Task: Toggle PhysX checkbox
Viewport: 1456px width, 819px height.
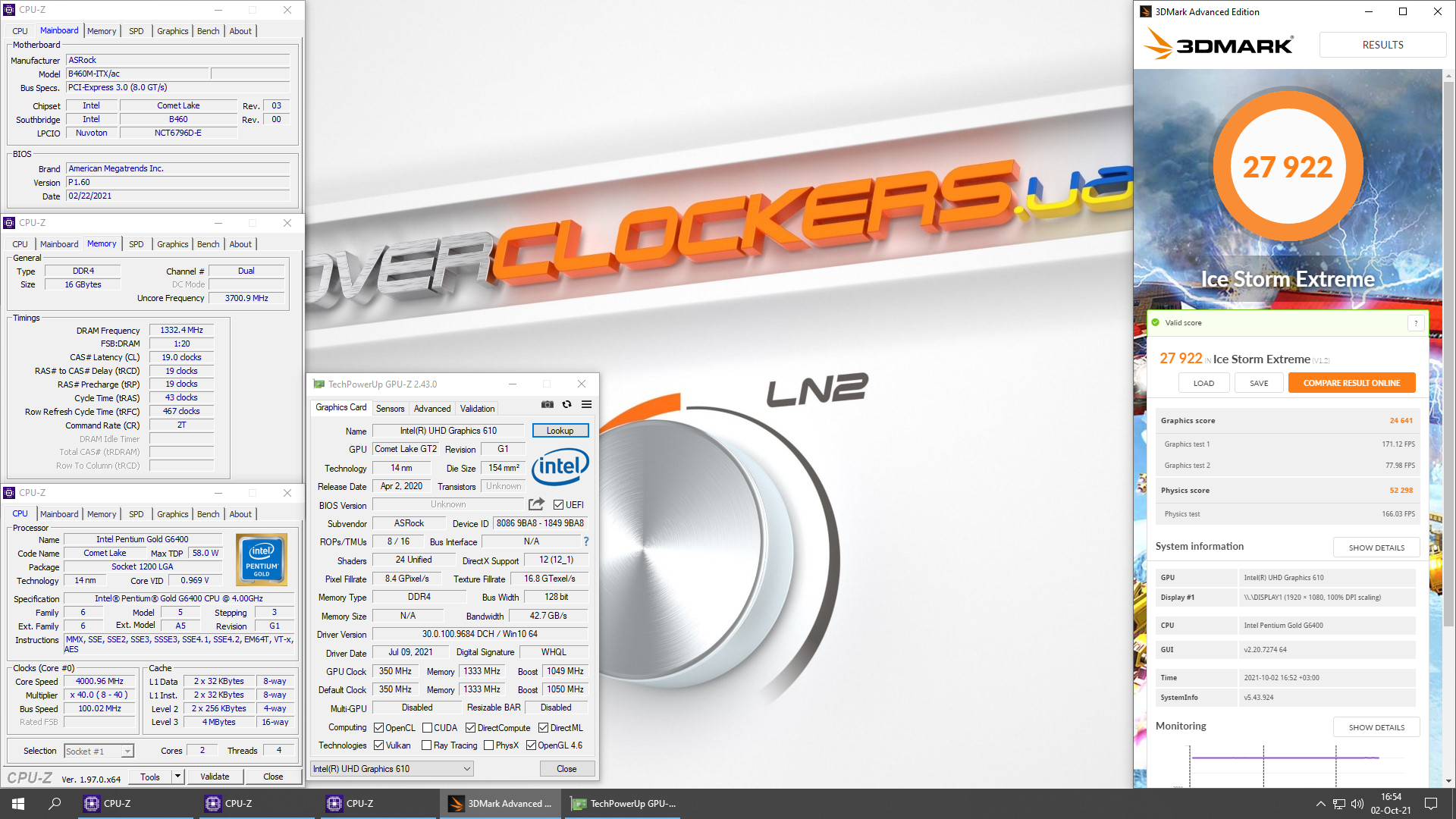Action: click(x=488, y=745)
